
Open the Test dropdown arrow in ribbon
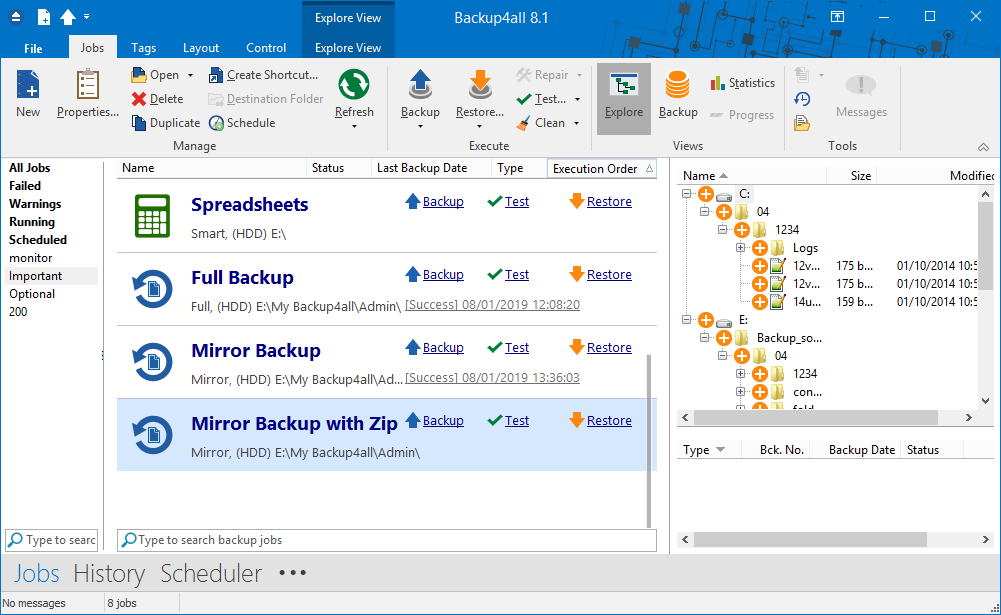coord(578,99)
